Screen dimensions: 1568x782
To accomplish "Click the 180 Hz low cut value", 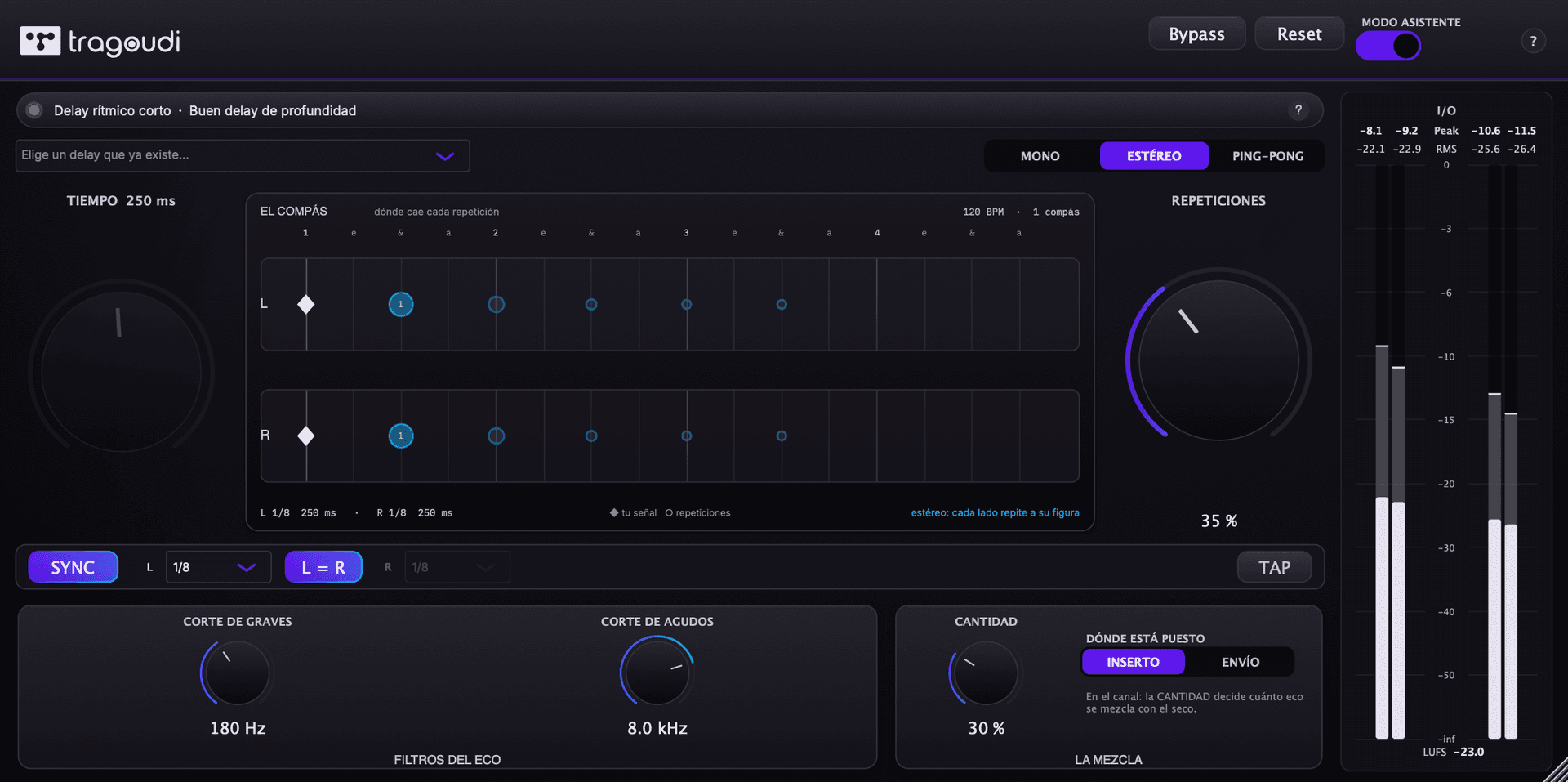I will coord(238,728).
